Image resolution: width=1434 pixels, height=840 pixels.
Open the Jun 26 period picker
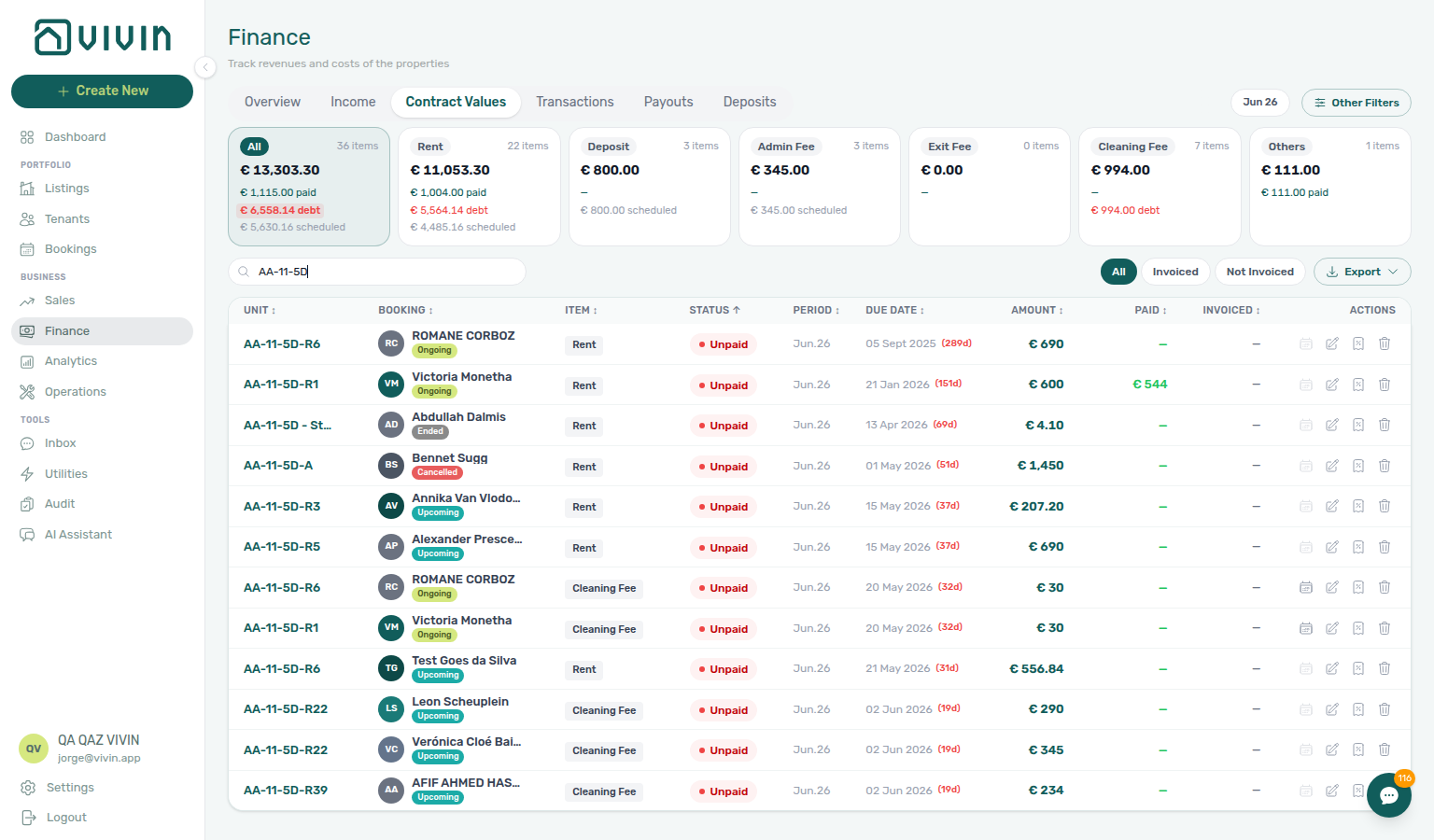tap(1259, 103)
